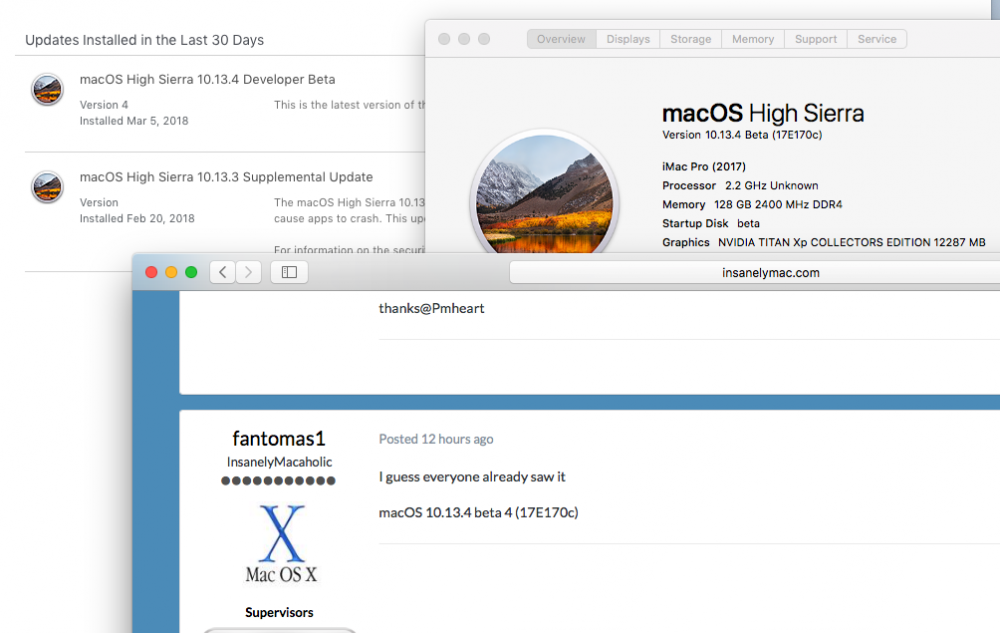Go back using Safari's back arrow

coord(223,272)
